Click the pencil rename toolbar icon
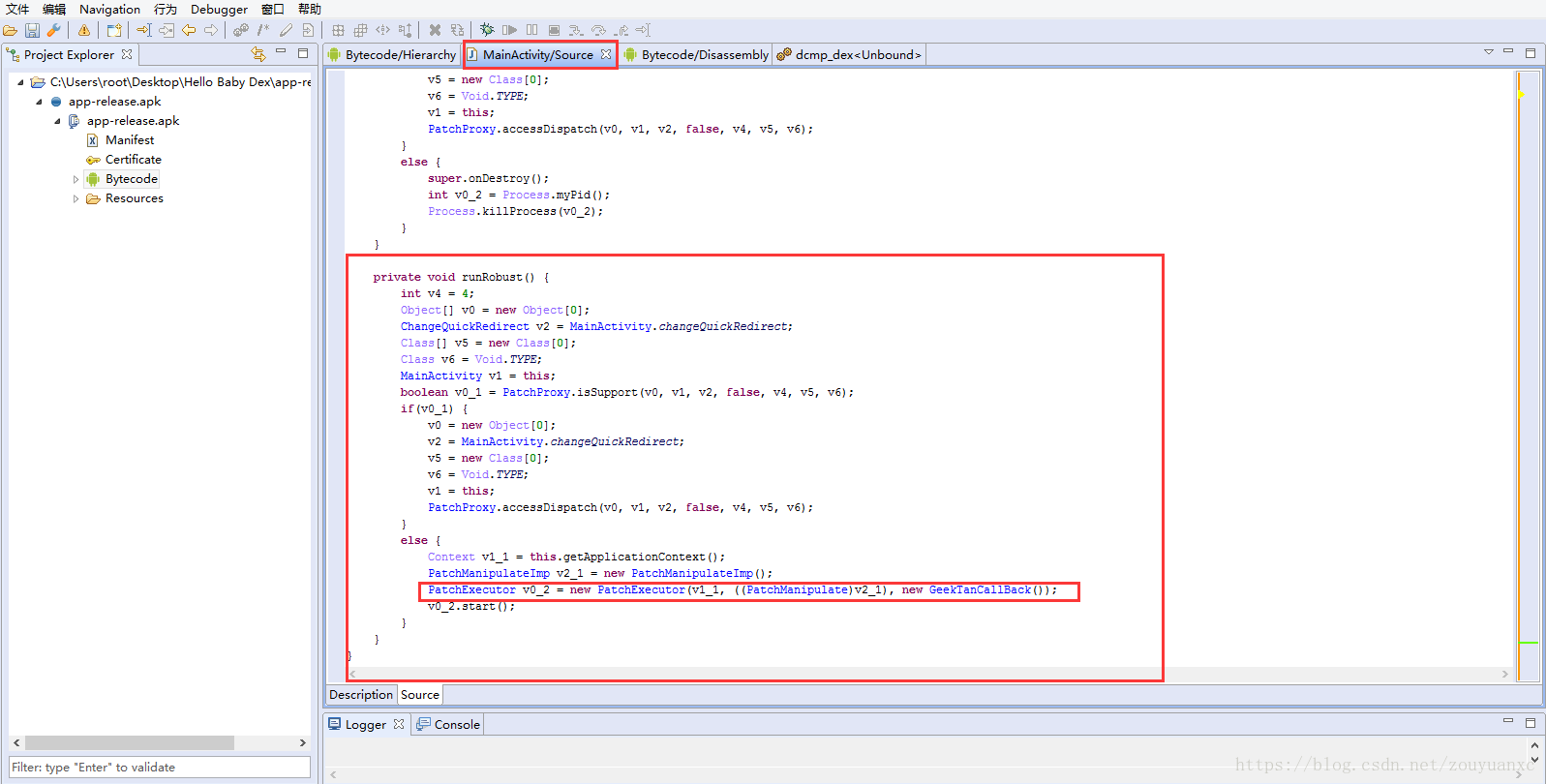The image size is (1546, 784). point(286,30)
